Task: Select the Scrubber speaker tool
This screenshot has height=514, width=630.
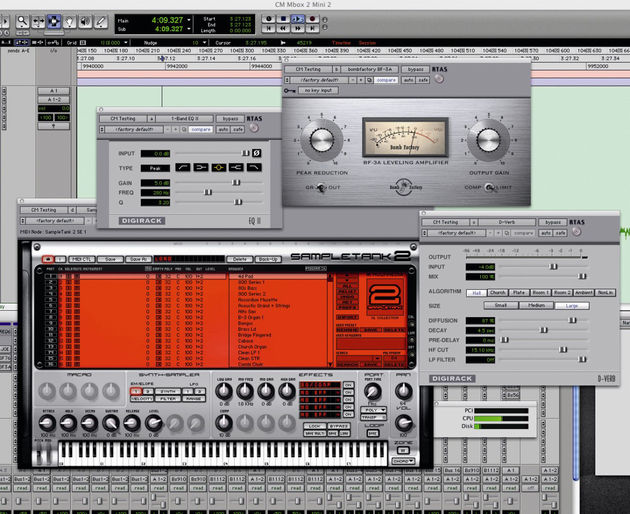Action: pyautogui.click(x=85, y=21)
